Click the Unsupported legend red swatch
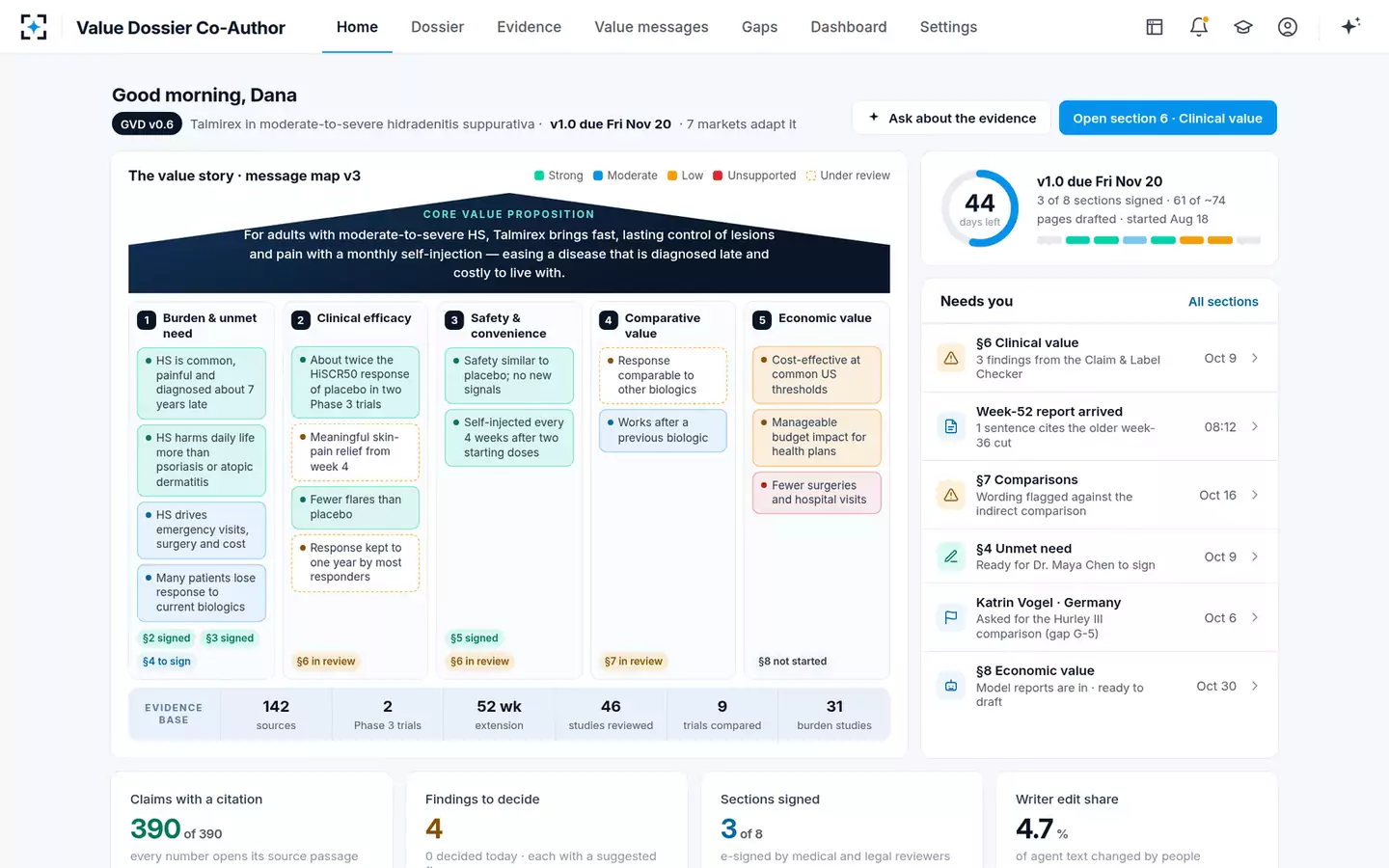The height and width of the screenshot is (868, 1389). click(718, 176)
